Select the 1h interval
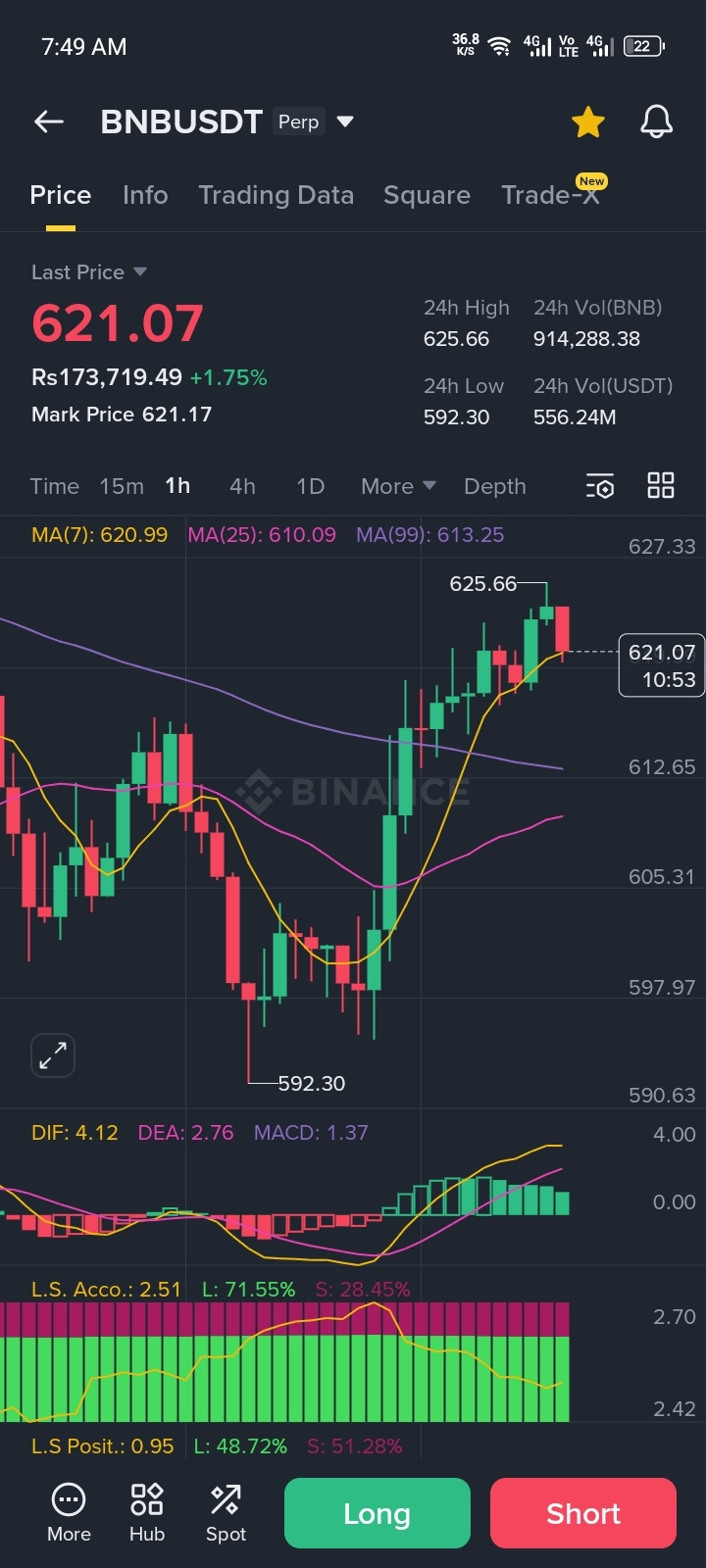This screenshot has height=1568, width=706. point(177,486)
